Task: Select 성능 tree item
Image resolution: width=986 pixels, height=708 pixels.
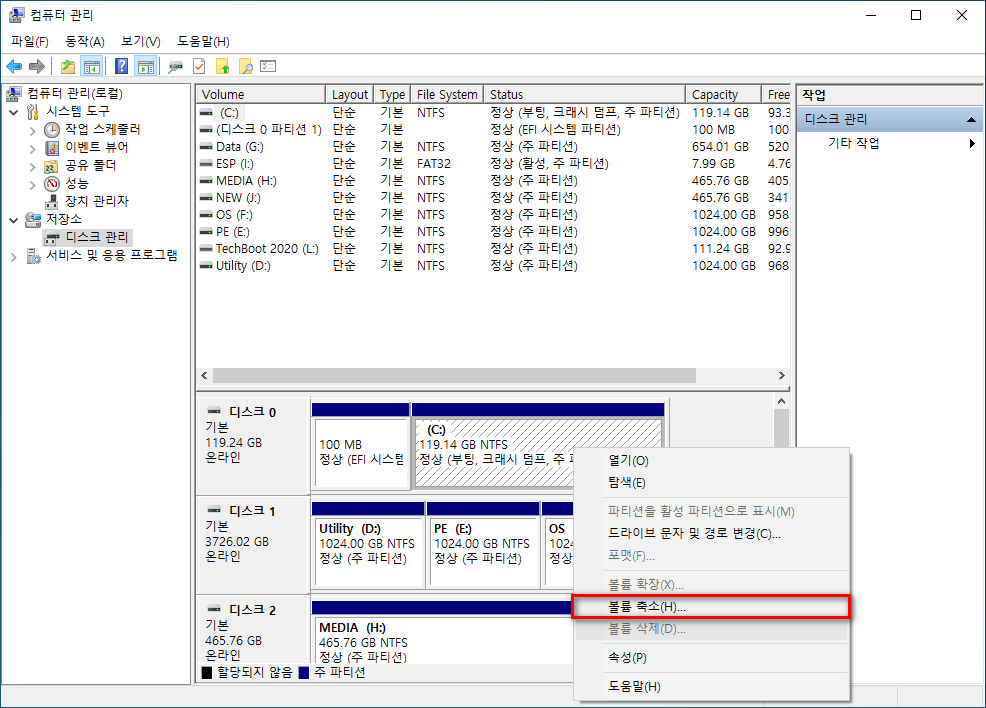Action: pyautogui.click(x=77, y=184)
